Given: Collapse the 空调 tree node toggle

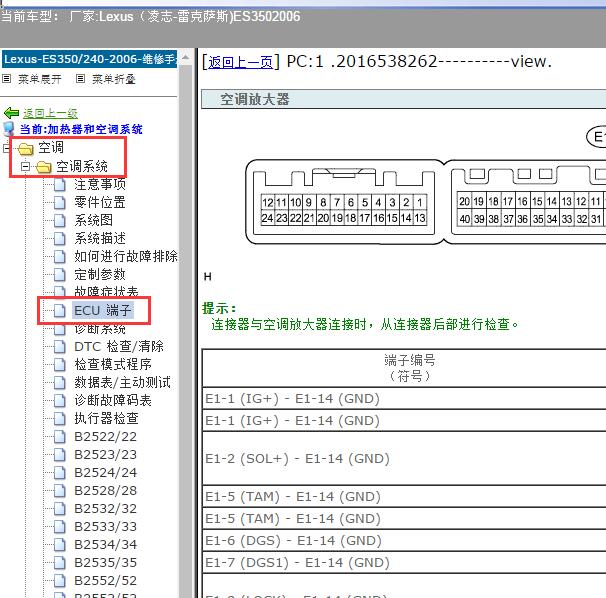Looking at the screenshot, I should [7, 148].
